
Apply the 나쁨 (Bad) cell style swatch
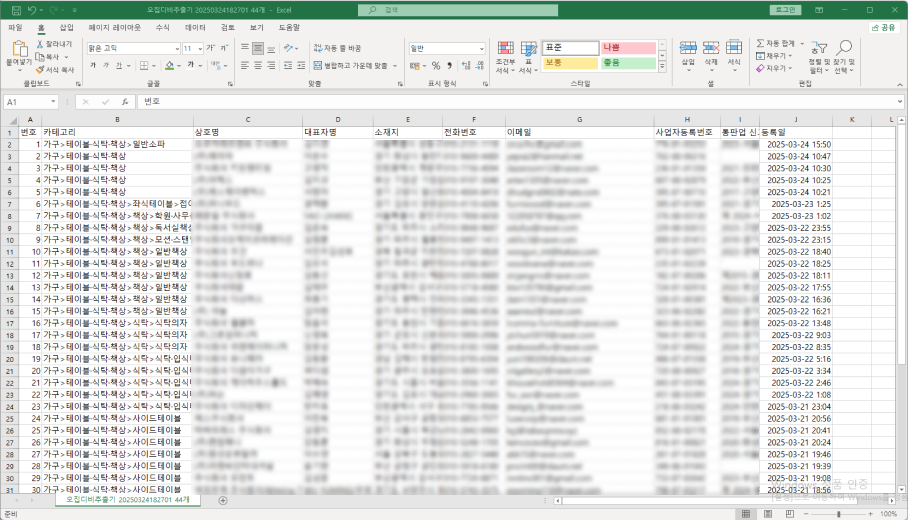[x=628, y=48]
